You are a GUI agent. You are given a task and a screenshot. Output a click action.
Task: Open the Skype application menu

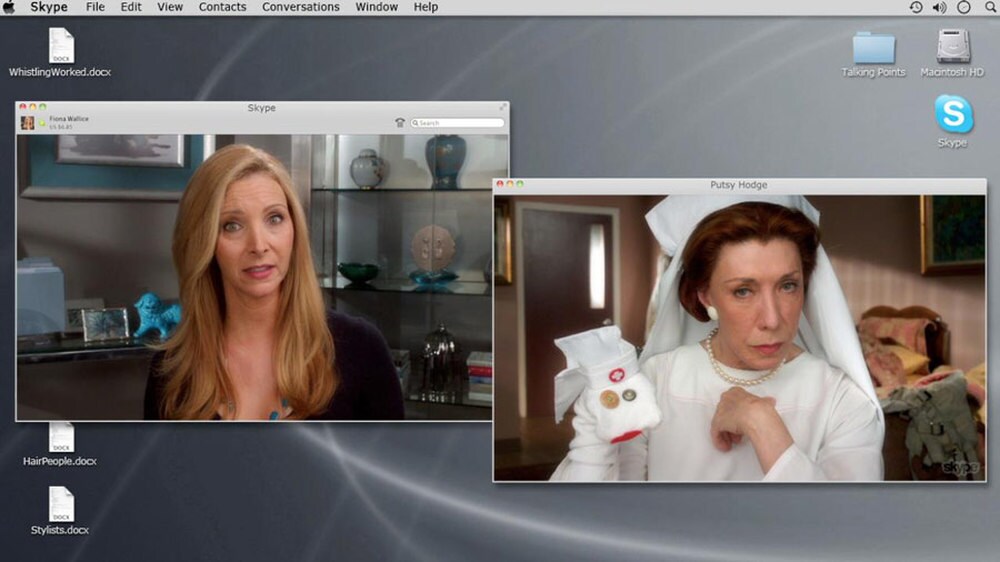48,7
